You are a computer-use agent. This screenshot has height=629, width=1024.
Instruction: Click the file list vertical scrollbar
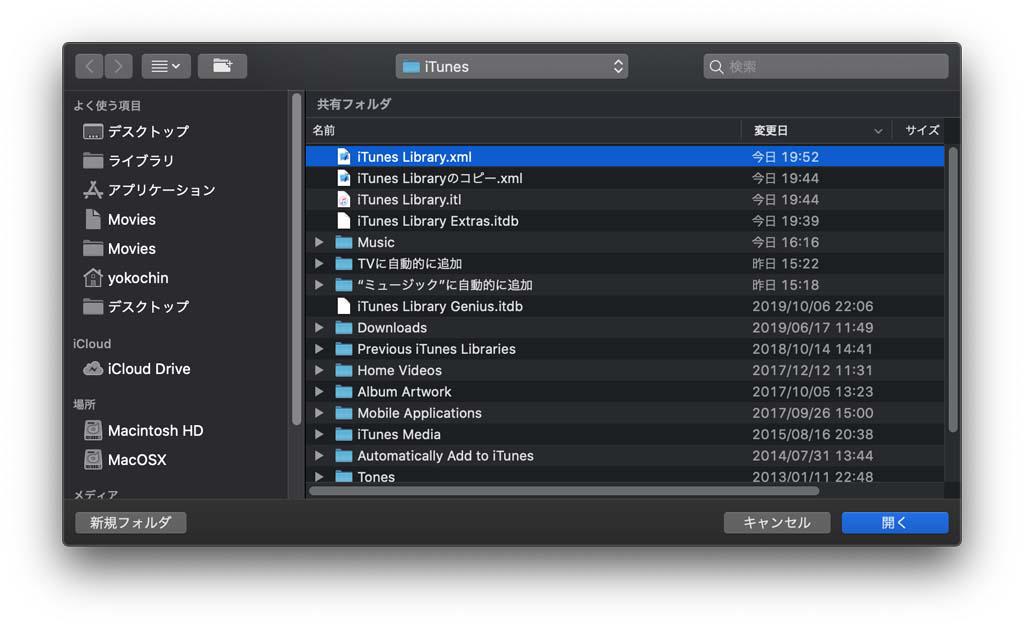[x=953, y=289]
